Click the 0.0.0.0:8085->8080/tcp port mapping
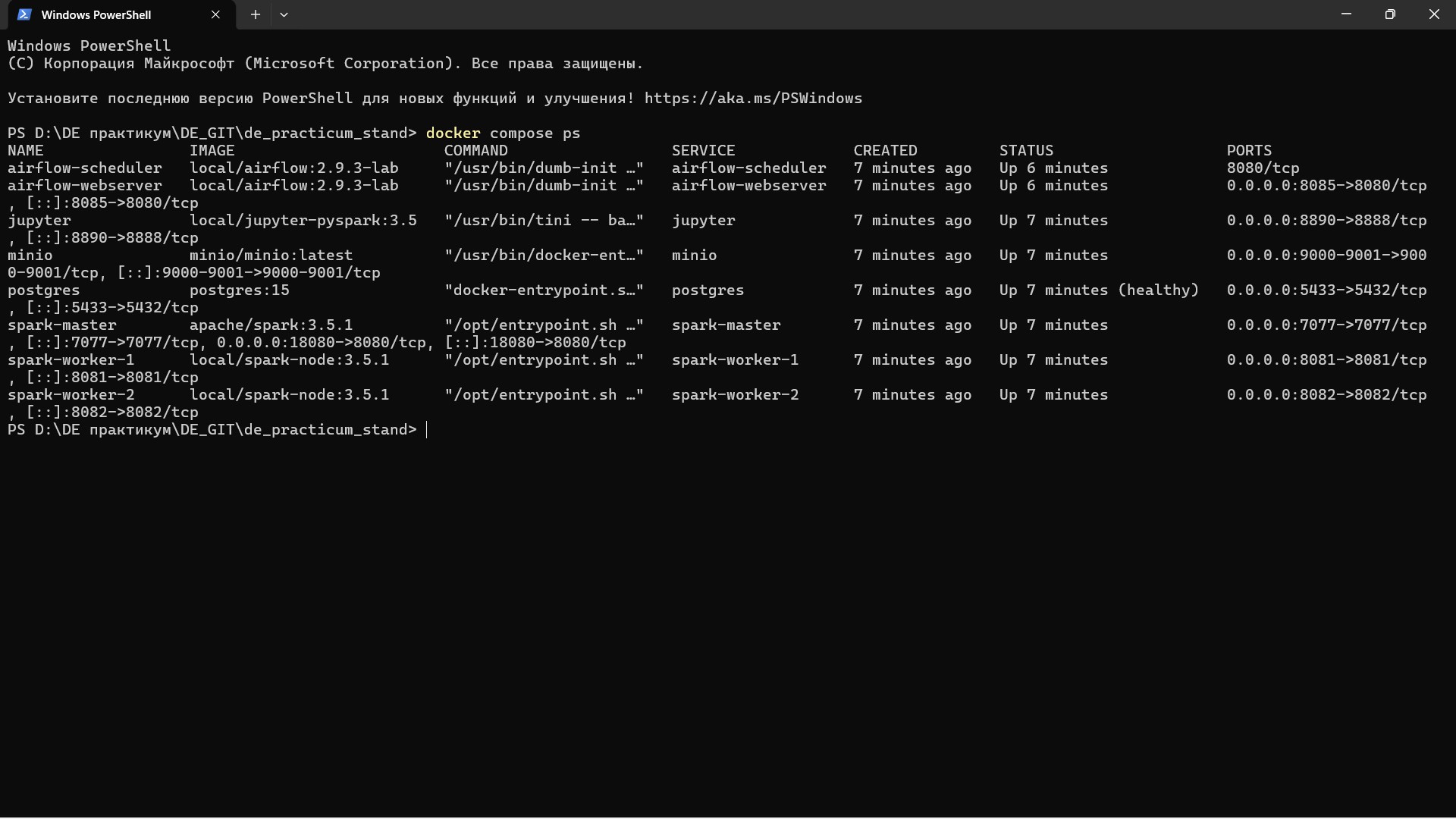Screen dimensions: 1456x819 [x=1327, y=186]
